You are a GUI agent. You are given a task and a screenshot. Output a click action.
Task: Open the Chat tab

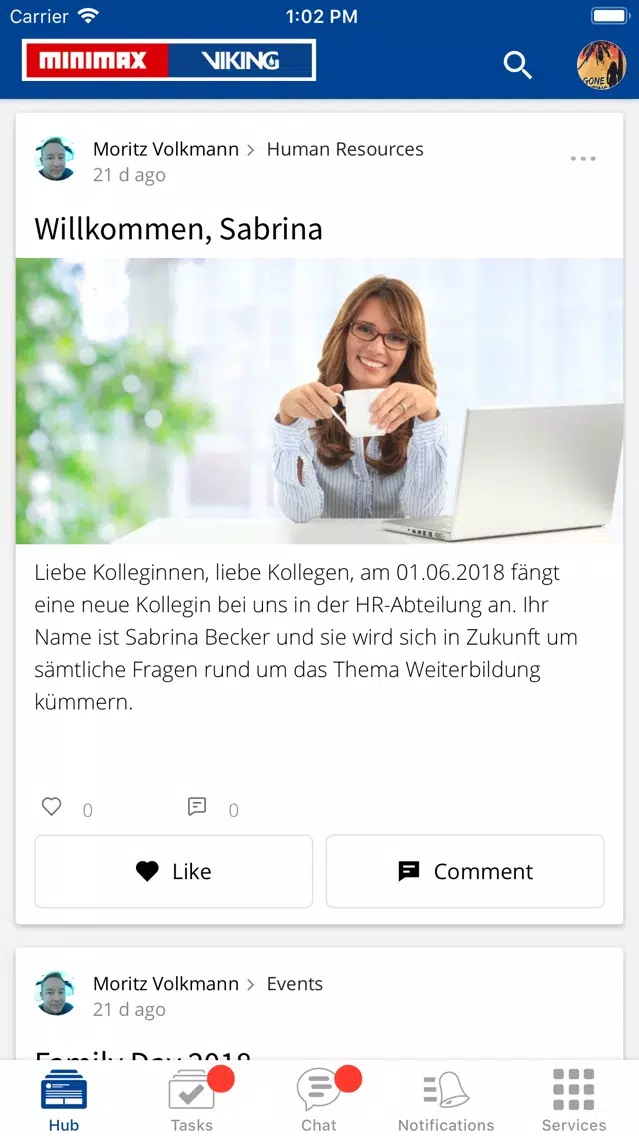click(320, 1100)
